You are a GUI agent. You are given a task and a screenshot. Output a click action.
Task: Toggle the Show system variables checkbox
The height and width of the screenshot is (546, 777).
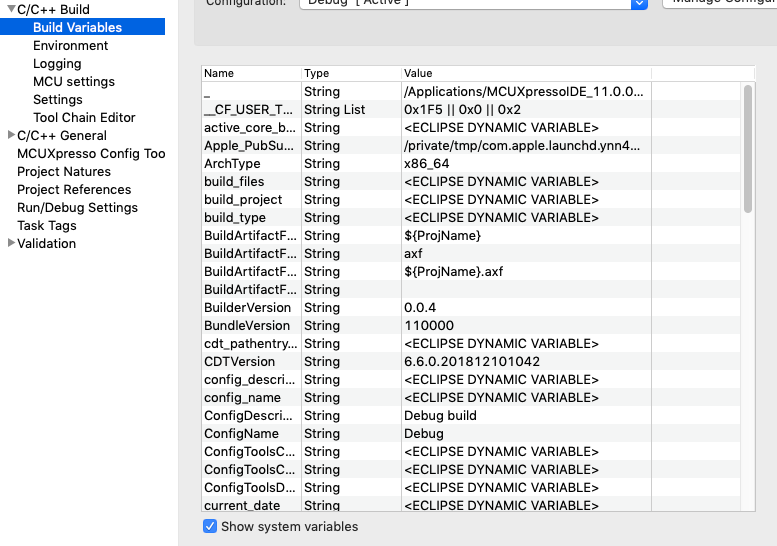210,526
